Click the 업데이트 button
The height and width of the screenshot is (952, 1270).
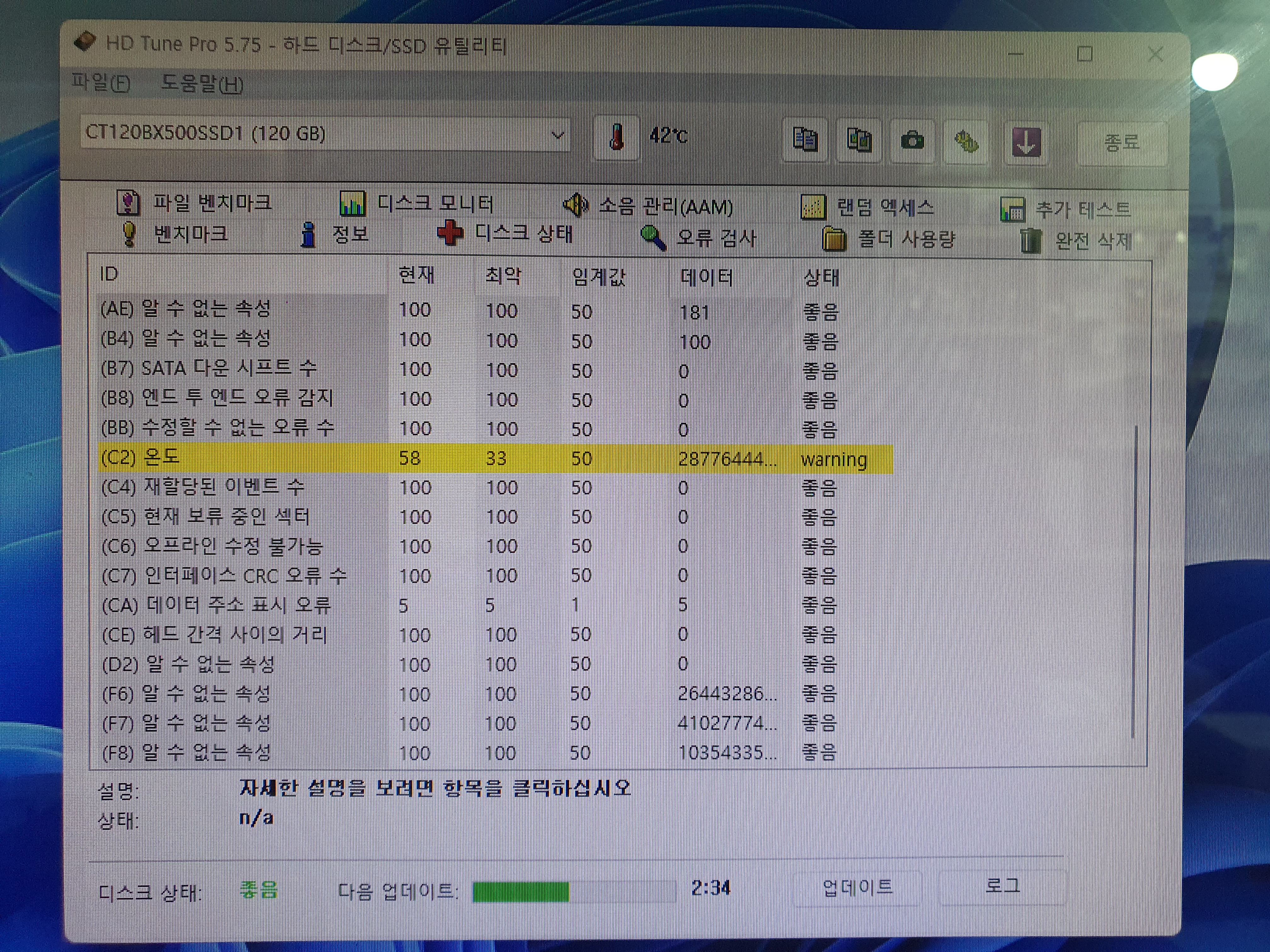tap(858, 888)
